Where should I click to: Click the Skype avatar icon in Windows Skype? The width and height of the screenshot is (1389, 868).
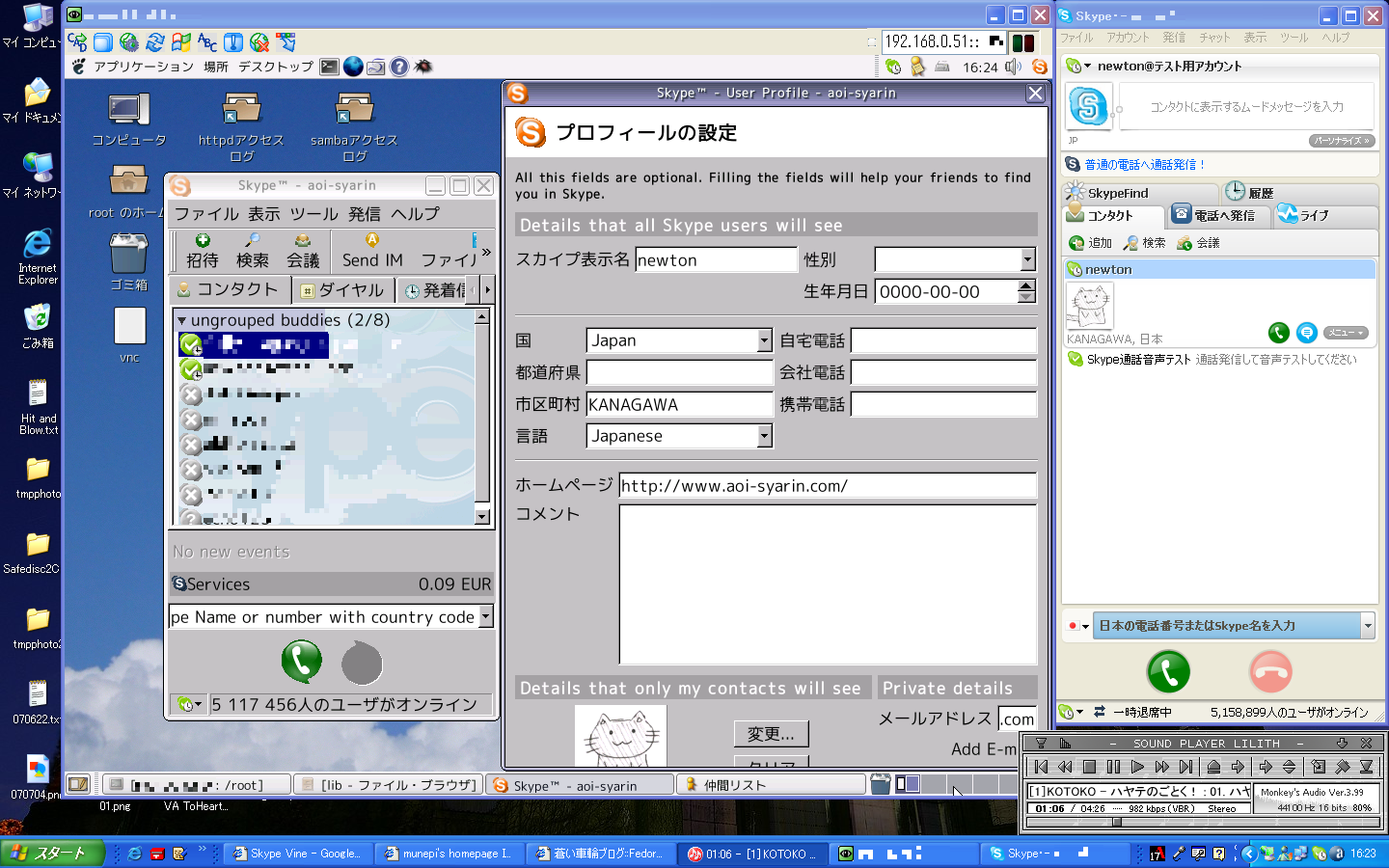[x=1089, y=106]
